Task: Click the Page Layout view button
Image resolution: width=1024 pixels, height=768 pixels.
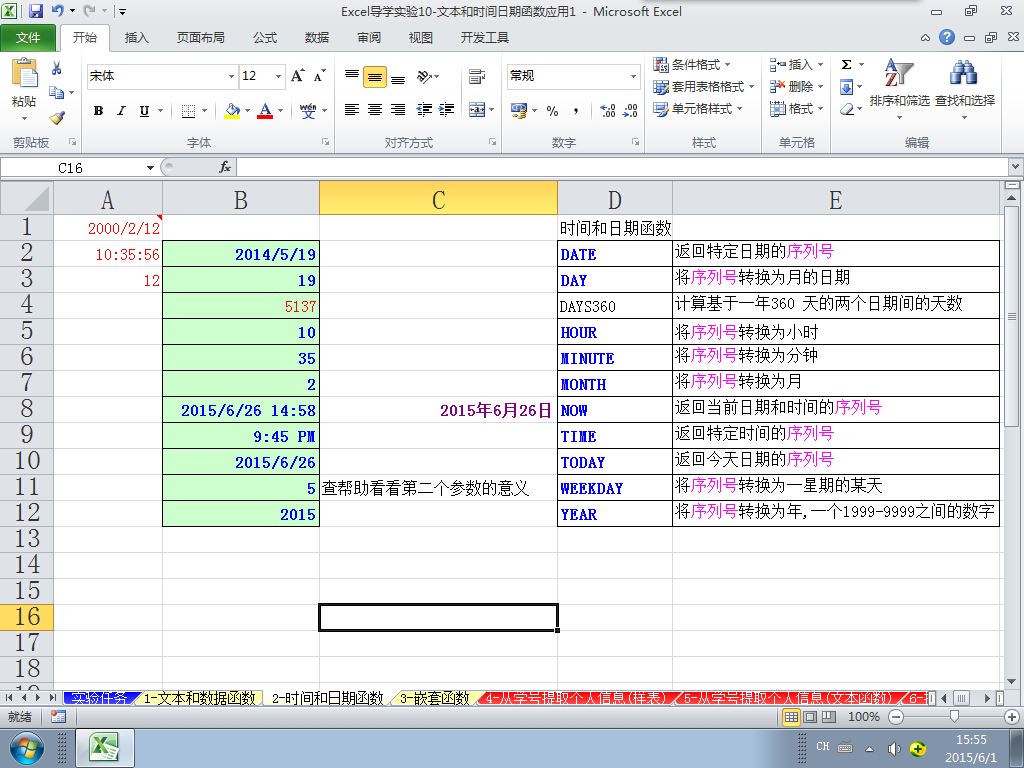Action: click(x=810, y=717)
